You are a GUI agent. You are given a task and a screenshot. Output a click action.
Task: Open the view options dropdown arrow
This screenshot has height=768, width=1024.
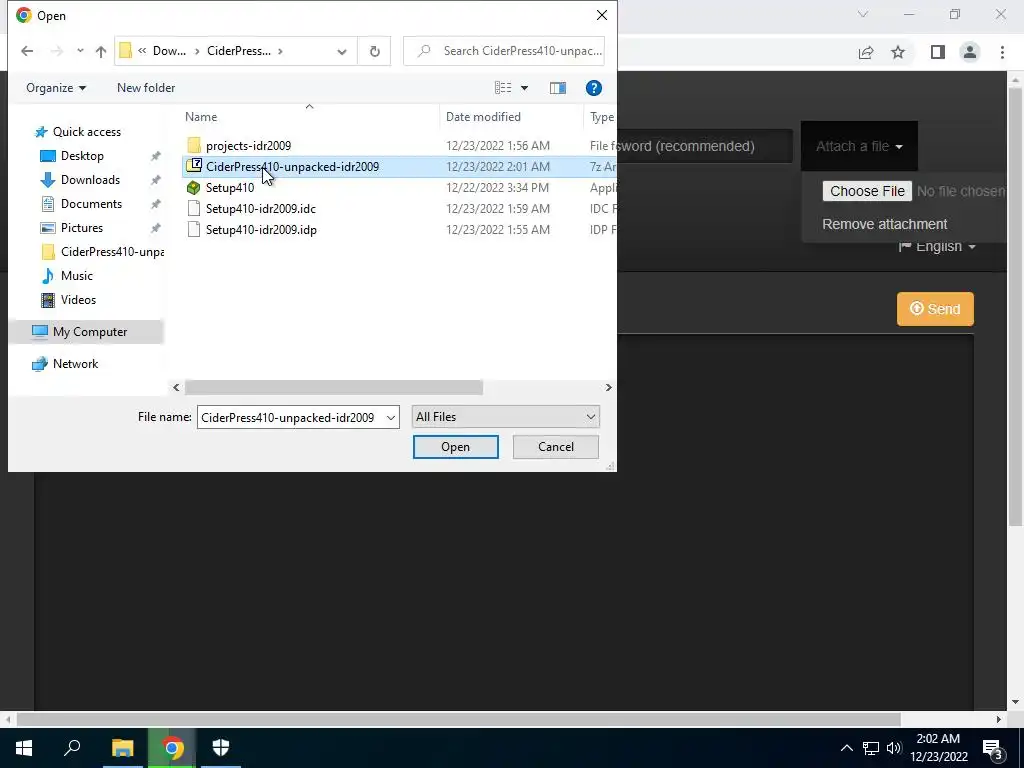click(524, 88)
